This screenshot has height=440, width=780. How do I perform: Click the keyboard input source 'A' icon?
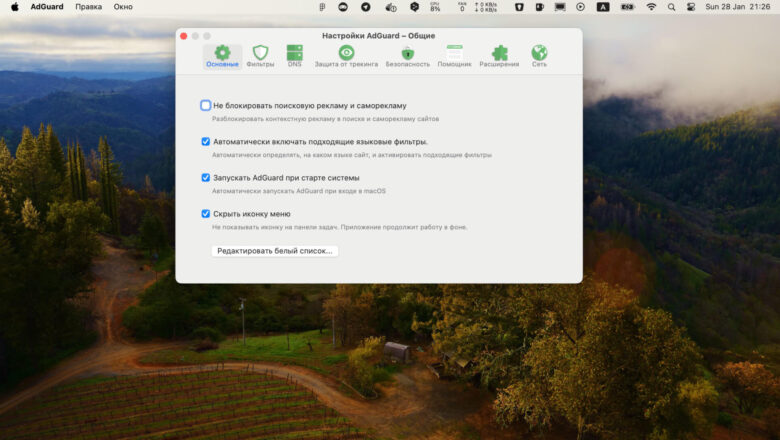pyautogui.click(x=603, y=7)
